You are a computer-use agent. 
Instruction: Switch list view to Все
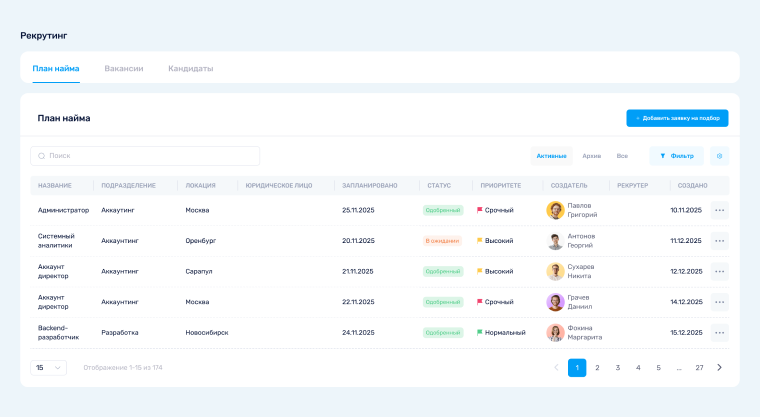coord(622,156)
